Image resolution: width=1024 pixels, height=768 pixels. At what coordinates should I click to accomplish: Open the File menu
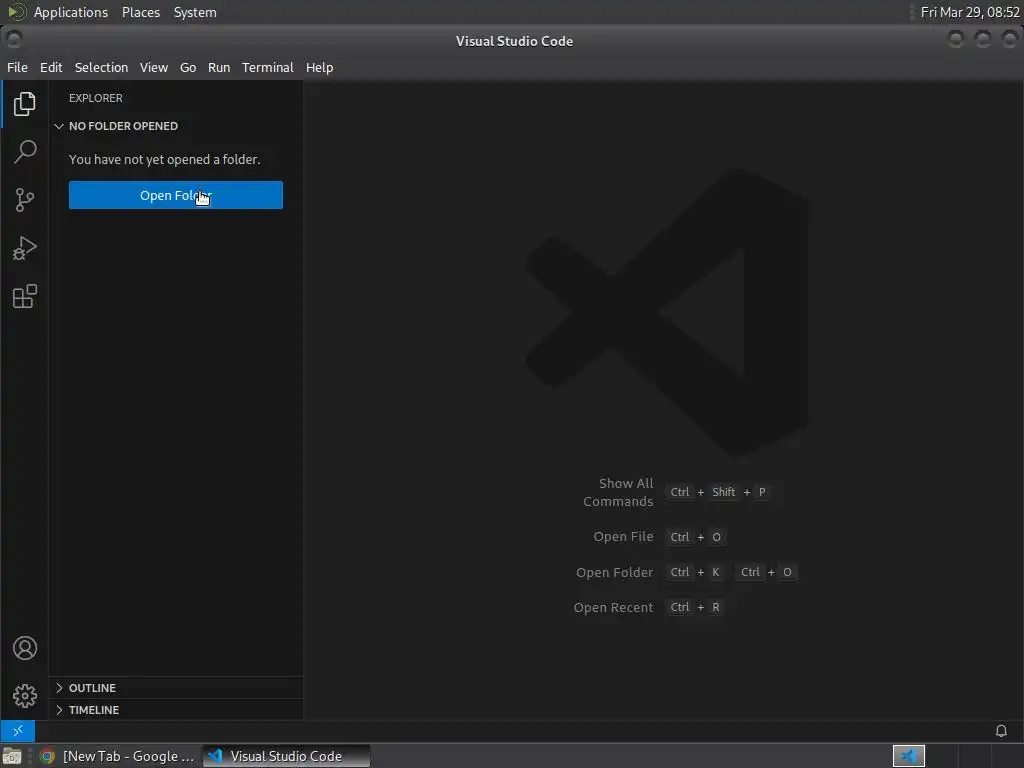click(x=17, y=67)
